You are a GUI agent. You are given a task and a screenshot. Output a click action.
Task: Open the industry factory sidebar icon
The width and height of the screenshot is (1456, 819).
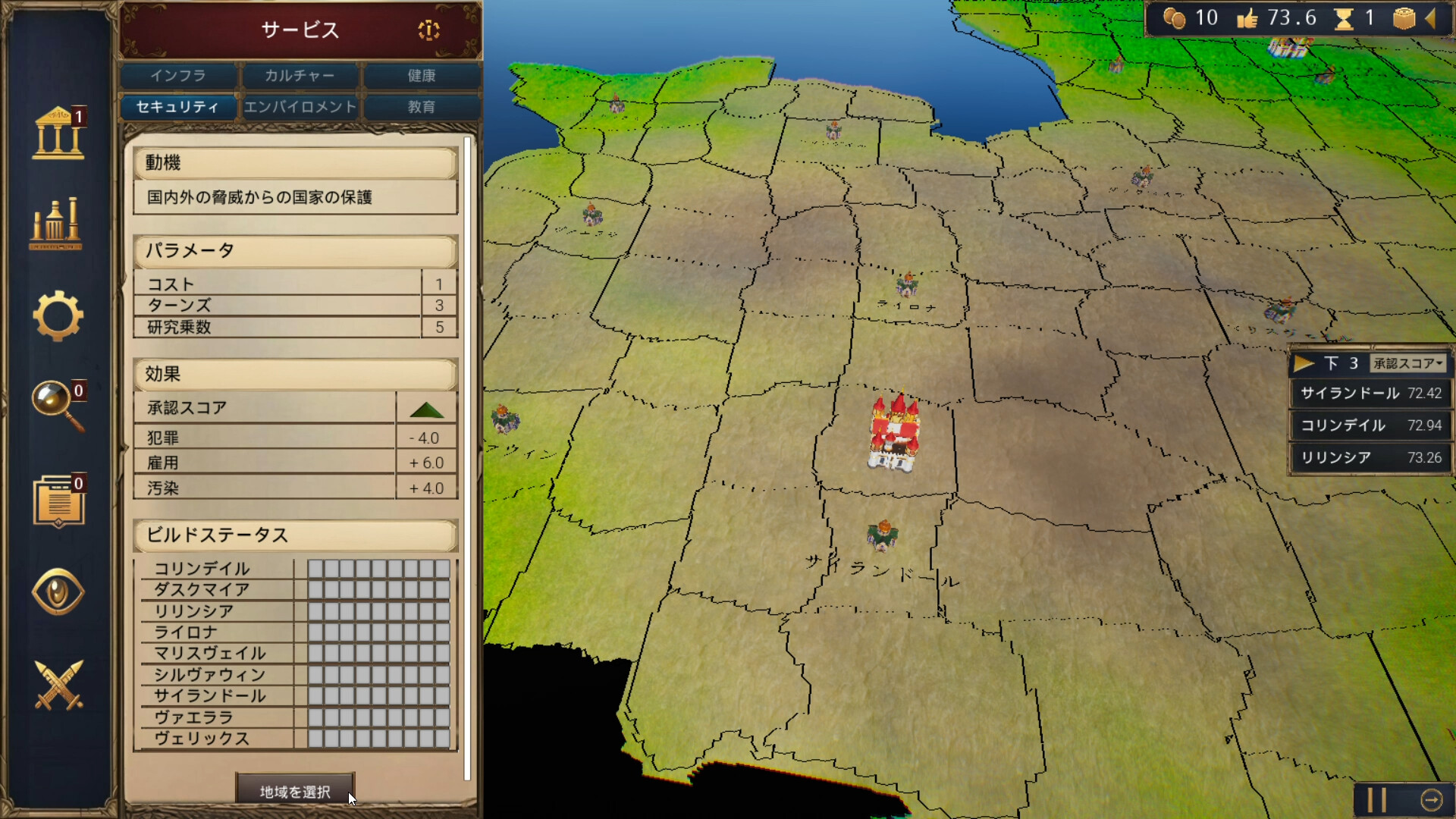pos(55,224)
